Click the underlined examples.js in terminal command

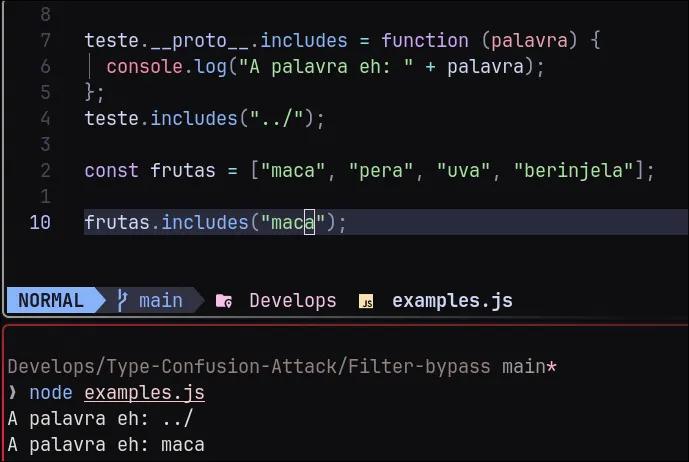(144, 393)
